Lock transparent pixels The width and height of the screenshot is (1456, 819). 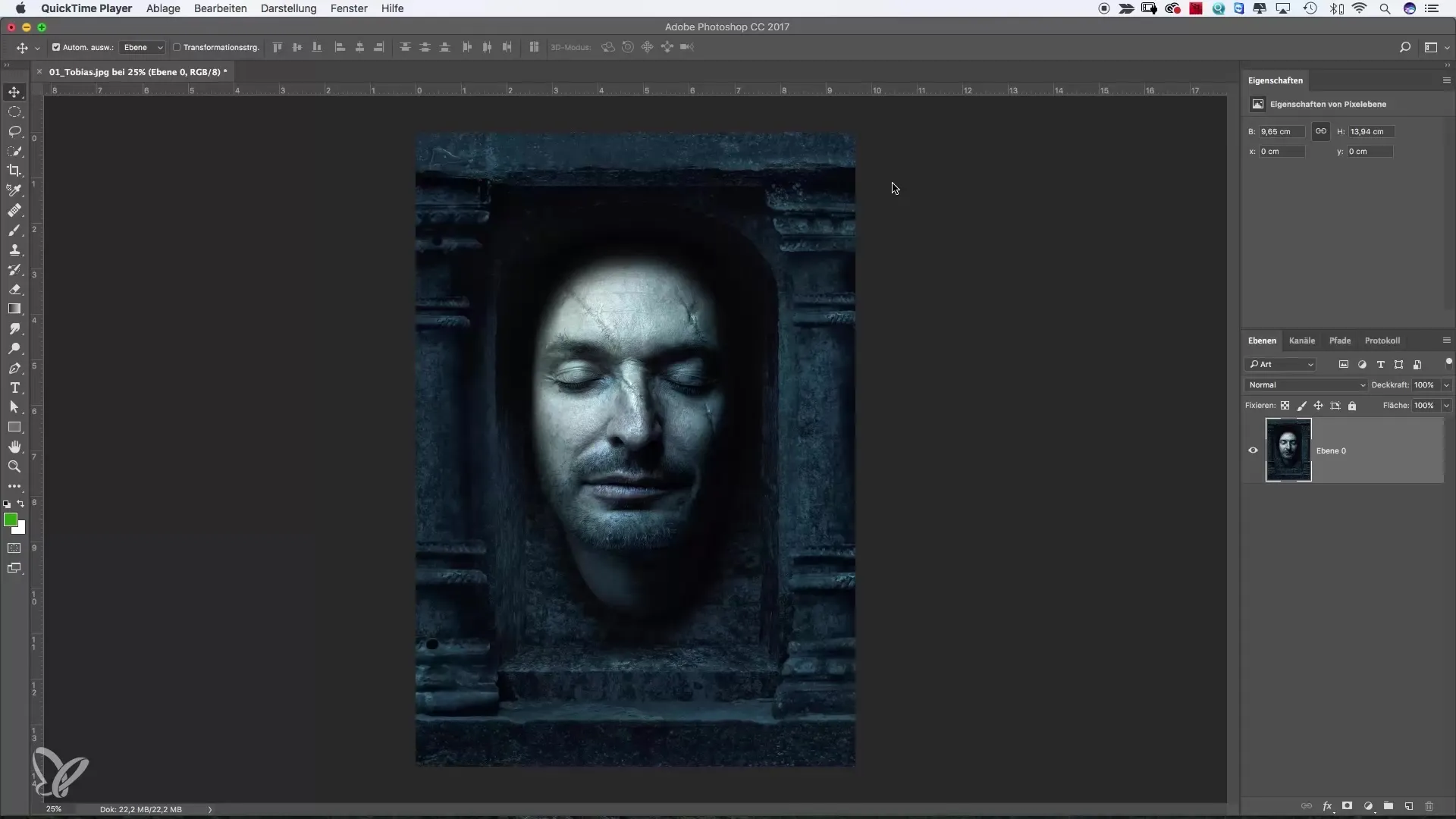1285,406
